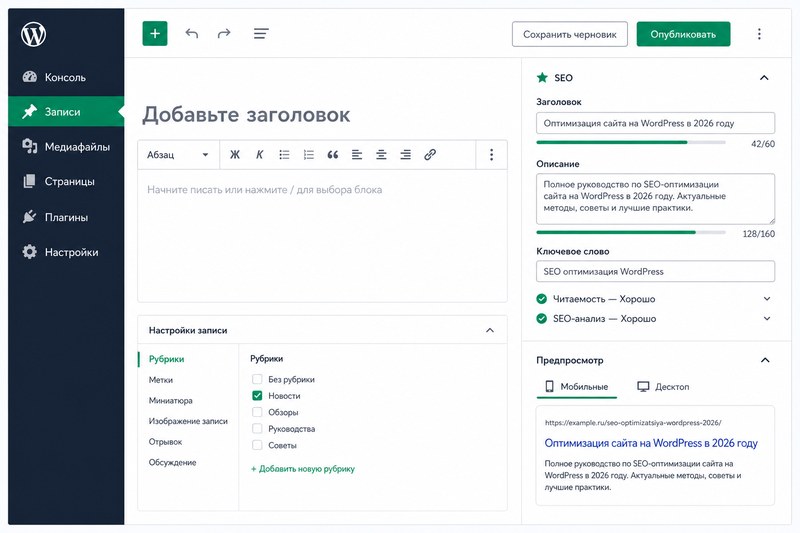Insert a blockquote
The height and width of the screenshot is (533, 800).
point(333,155)
